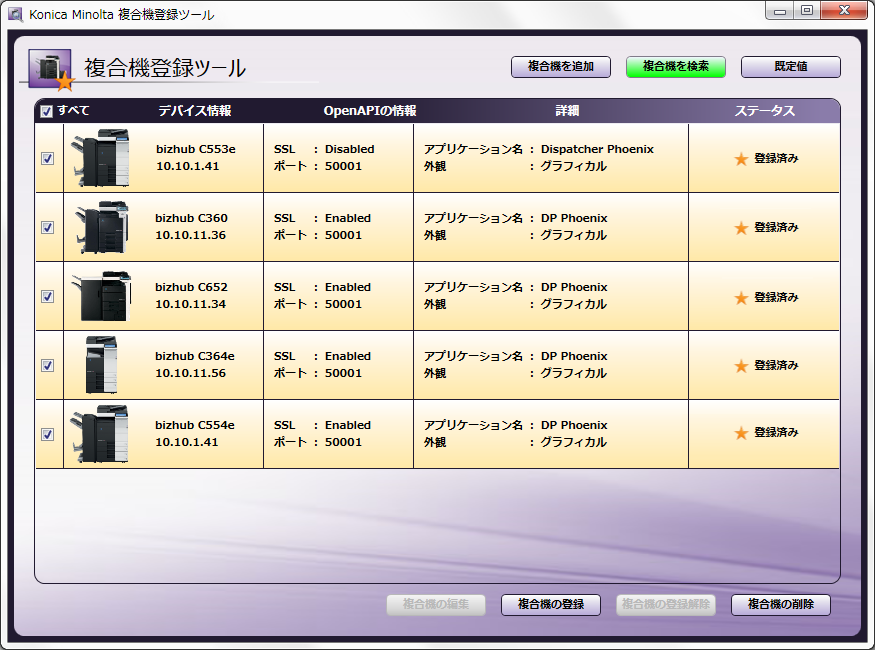
Task: Click グラフィカル in the bizhub C360 row
Action: click(x=573, y=235)
